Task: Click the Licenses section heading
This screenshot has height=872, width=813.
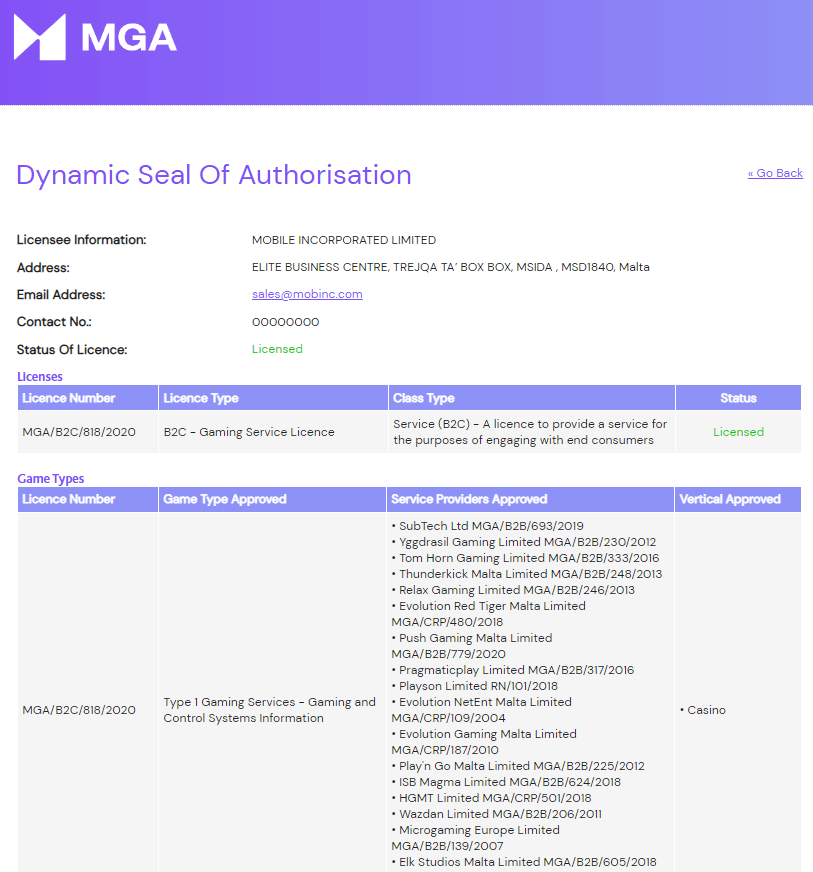Action: [40, 376]
